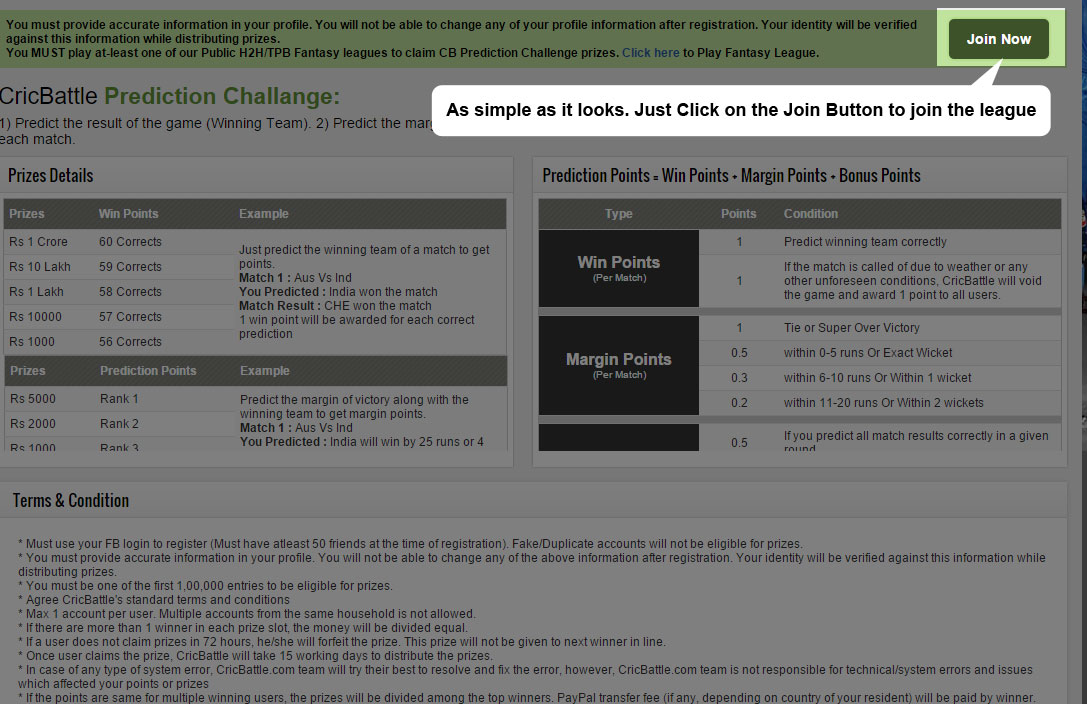Select the 'Rs 1 Crore' prize cell
Image resolution: width=1087 pixels, height=704 pixels.
[38, 242]
